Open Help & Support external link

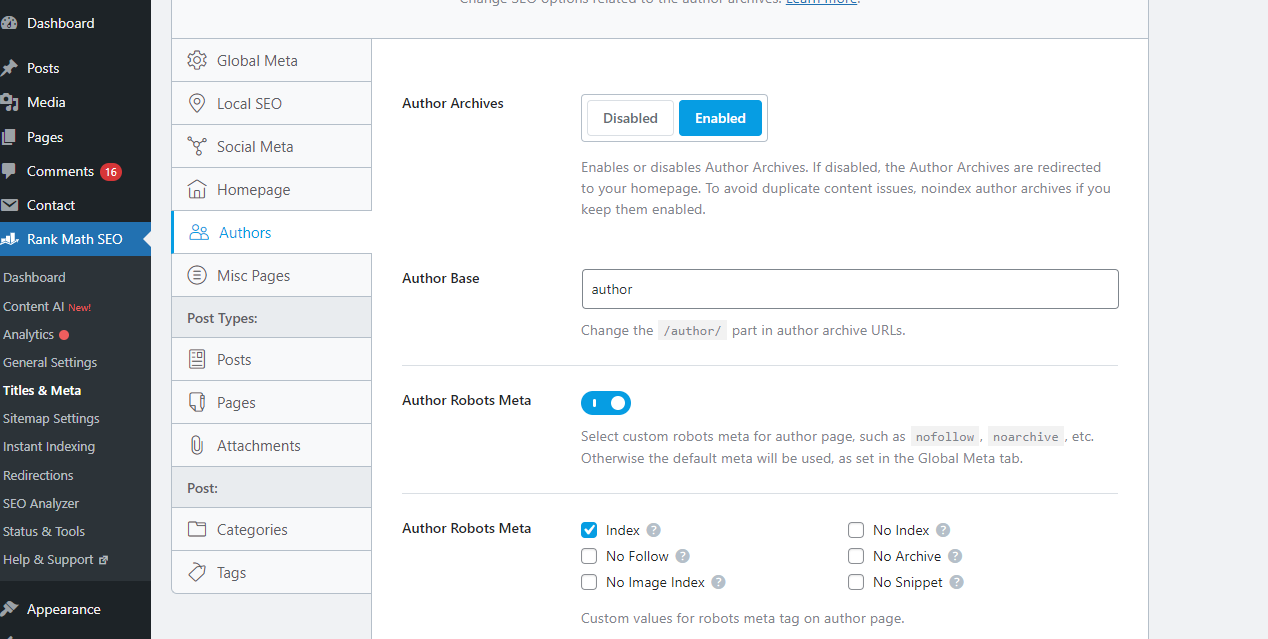tap(55, 560)
